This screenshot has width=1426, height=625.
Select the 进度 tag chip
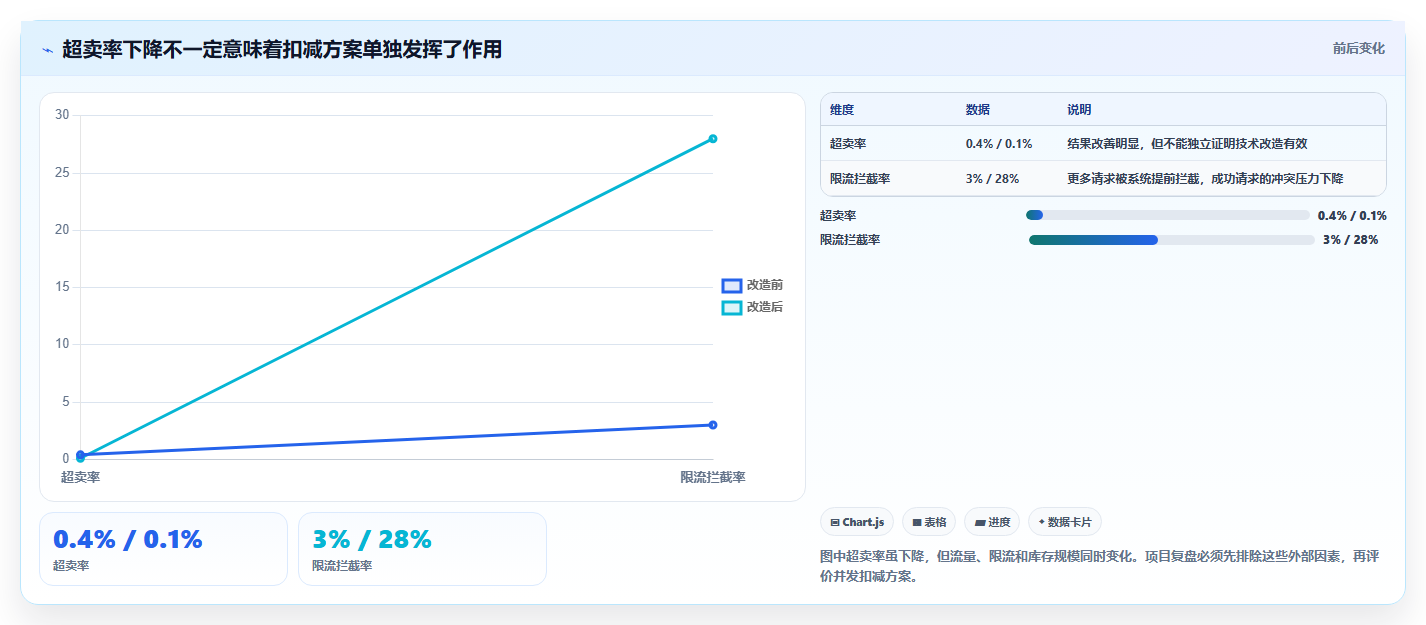[992, 522]
